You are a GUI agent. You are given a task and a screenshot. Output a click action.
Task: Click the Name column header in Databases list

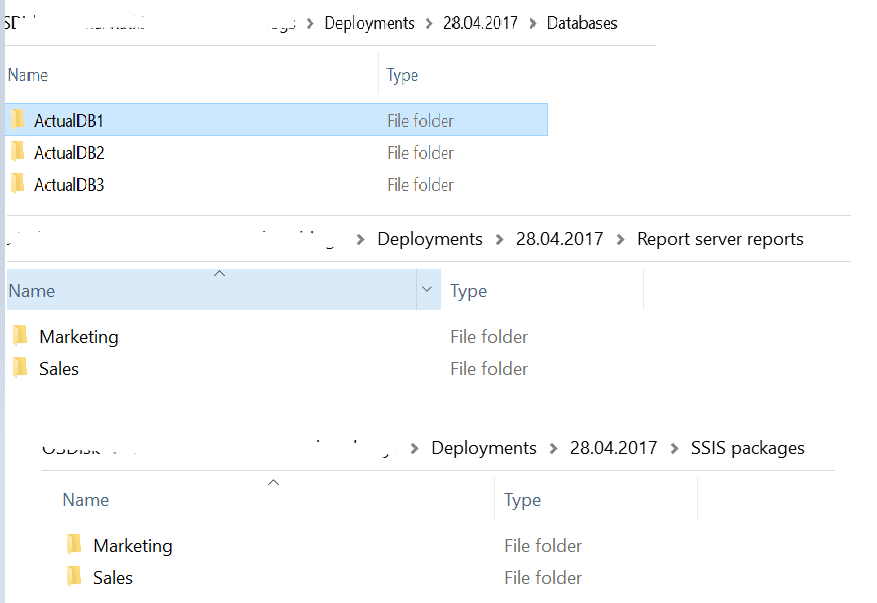click(28, 75)
